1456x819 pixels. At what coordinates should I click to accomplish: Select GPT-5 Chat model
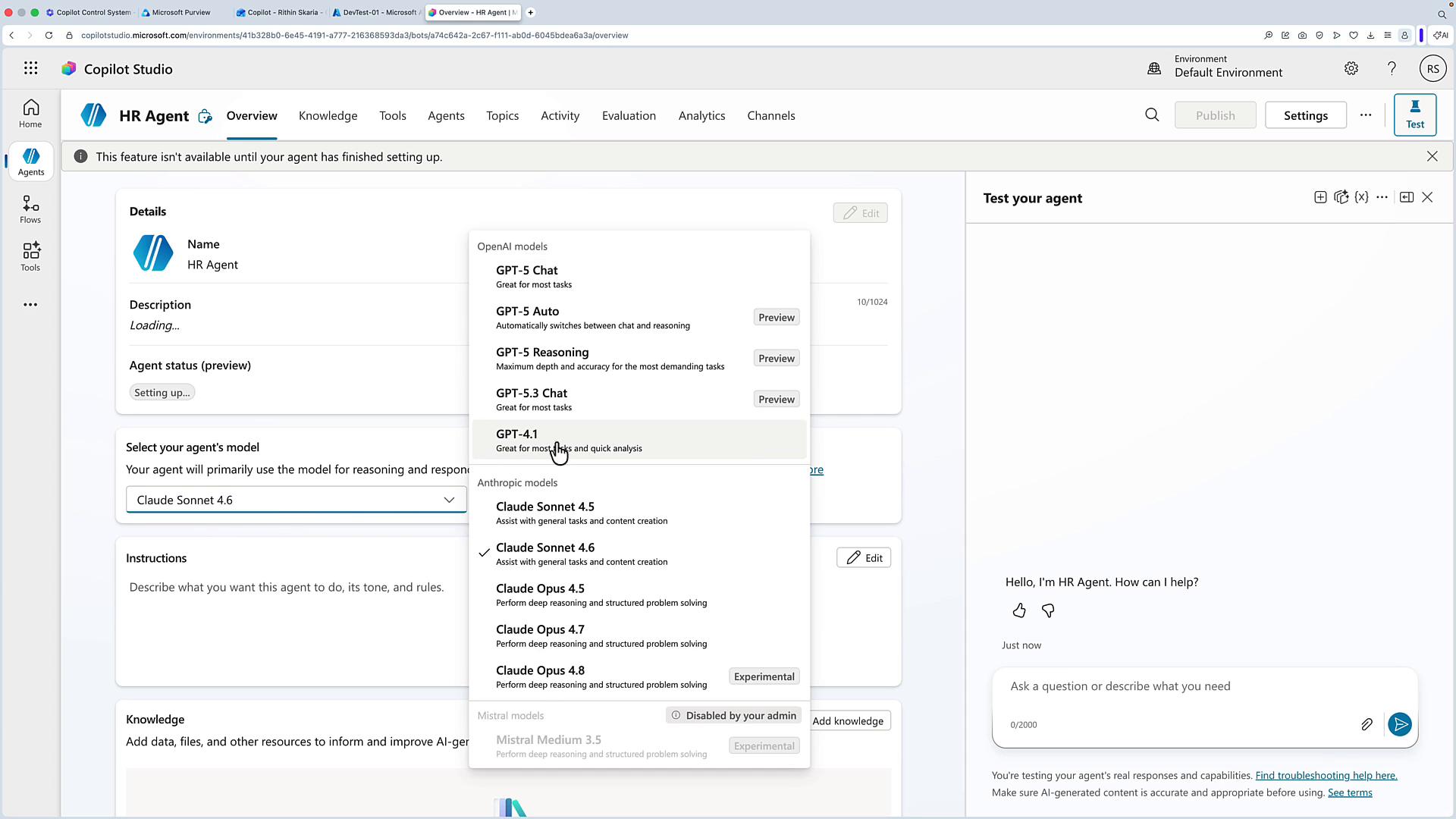[x=639, y=277]
